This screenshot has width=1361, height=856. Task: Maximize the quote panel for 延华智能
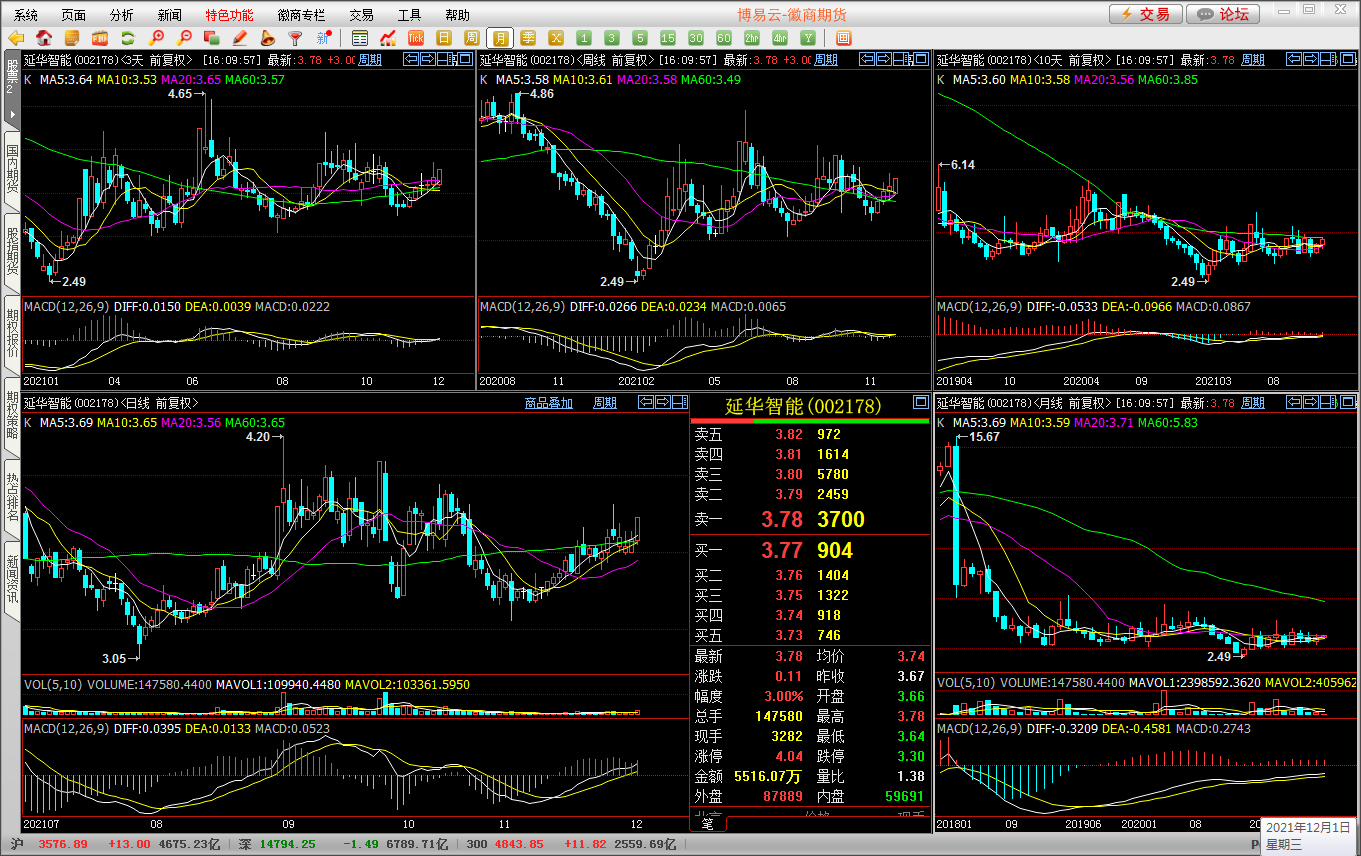[x=920, y=403]
